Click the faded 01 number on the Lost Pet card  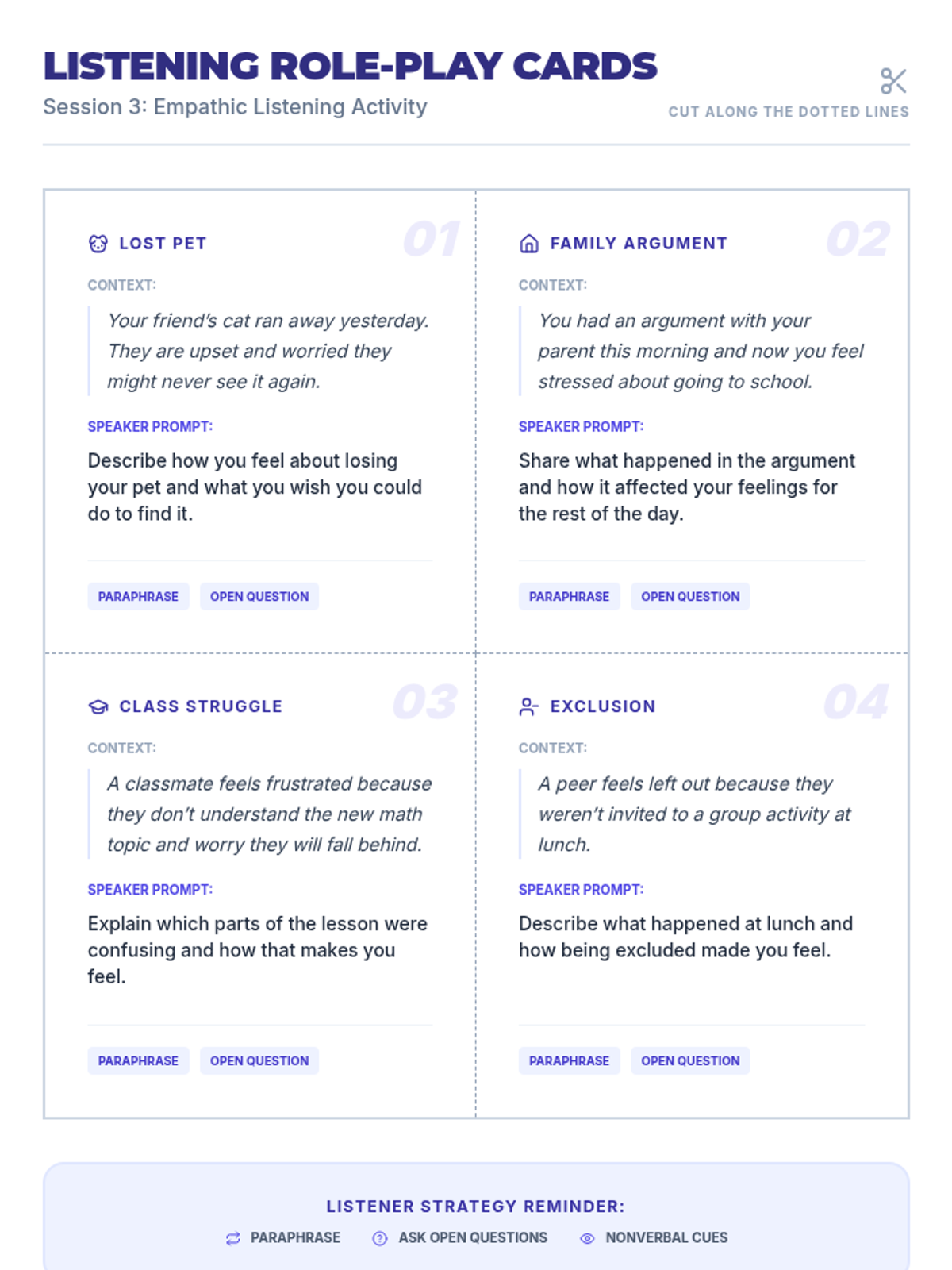point(431,239)
